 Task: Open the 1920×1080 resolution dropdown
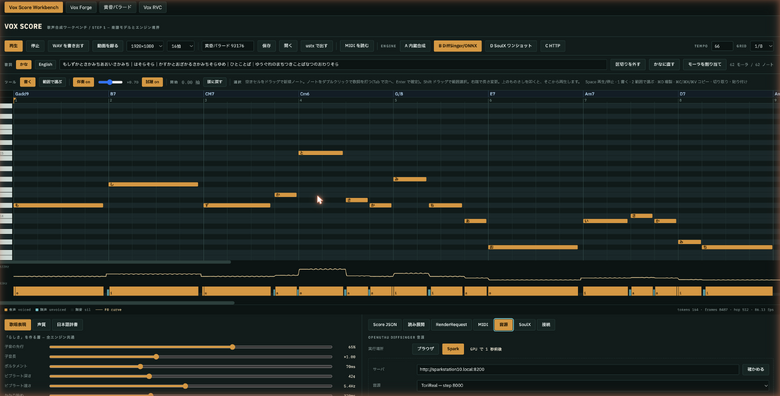[145, 46]
